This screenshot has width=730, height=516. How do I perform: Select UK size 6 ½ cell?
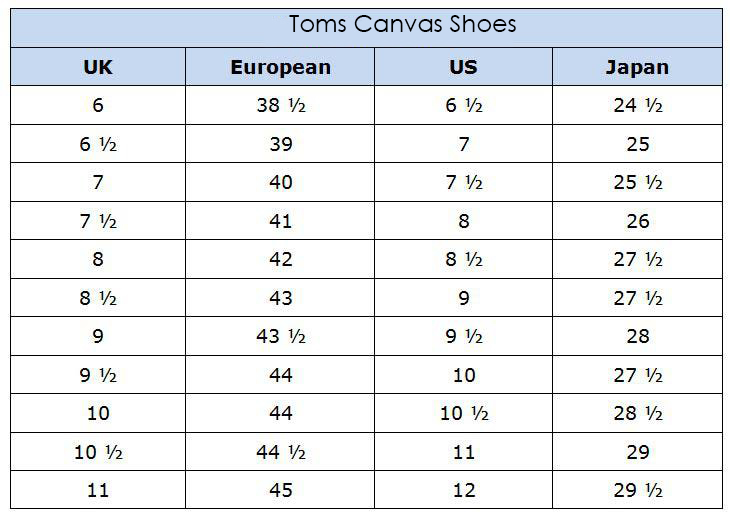point(98,144)
